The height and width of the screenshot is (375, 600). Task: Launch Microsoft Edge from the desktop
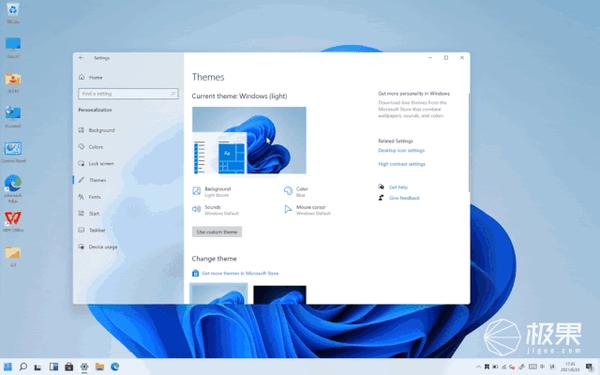coord(13,188)
